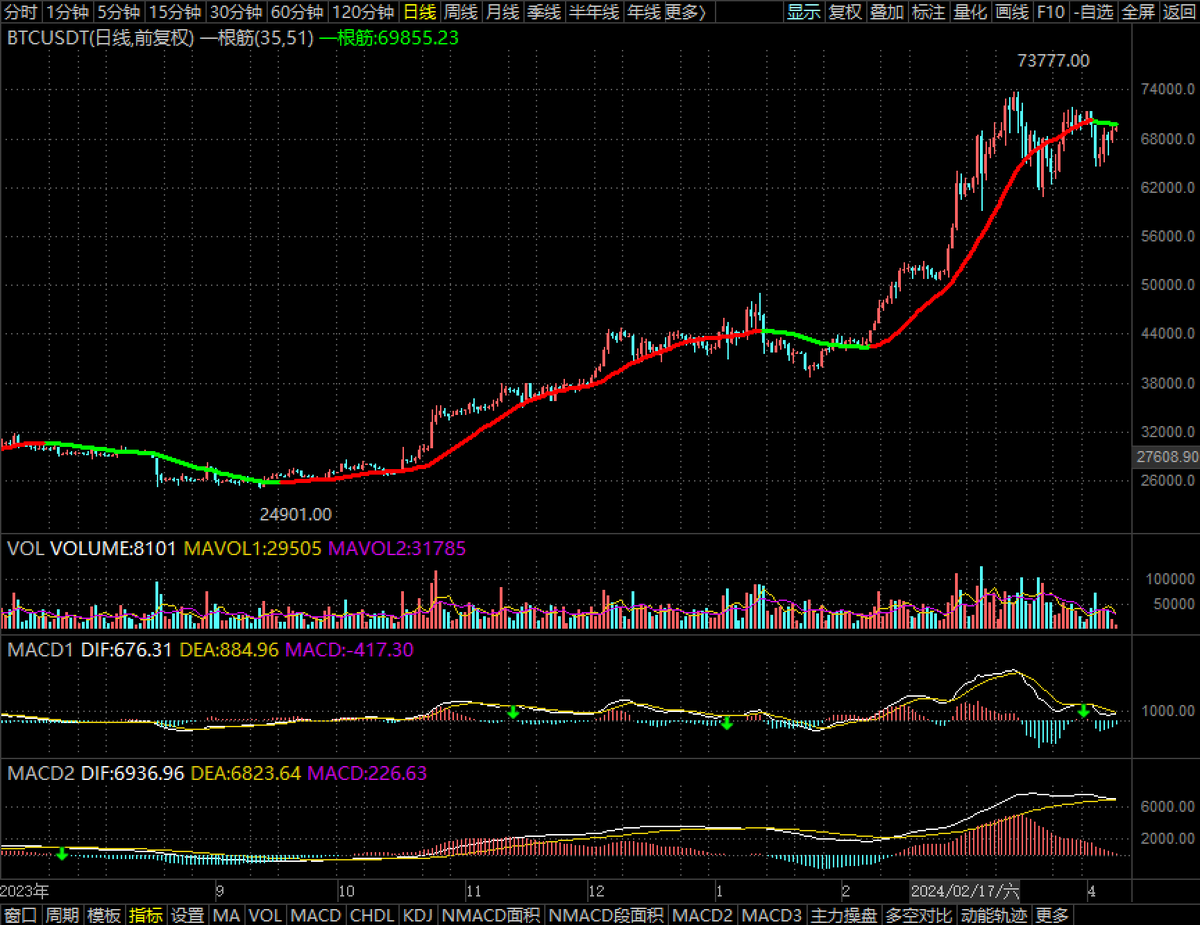Screen dimensions: 1200x925
Task: Select the 日线 daily tab
Action: [420, 12]
